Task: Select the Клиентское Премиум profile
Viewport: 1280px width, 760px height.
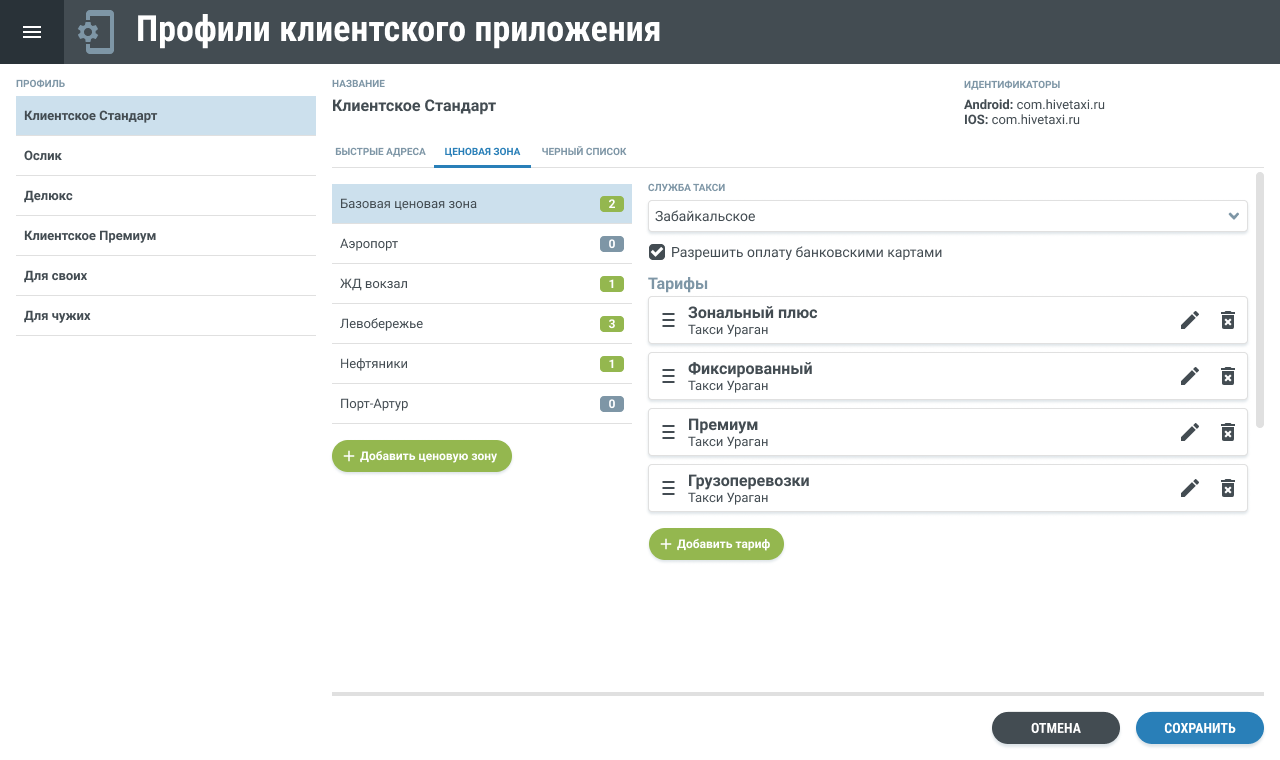Action: (x=166, y=236)
